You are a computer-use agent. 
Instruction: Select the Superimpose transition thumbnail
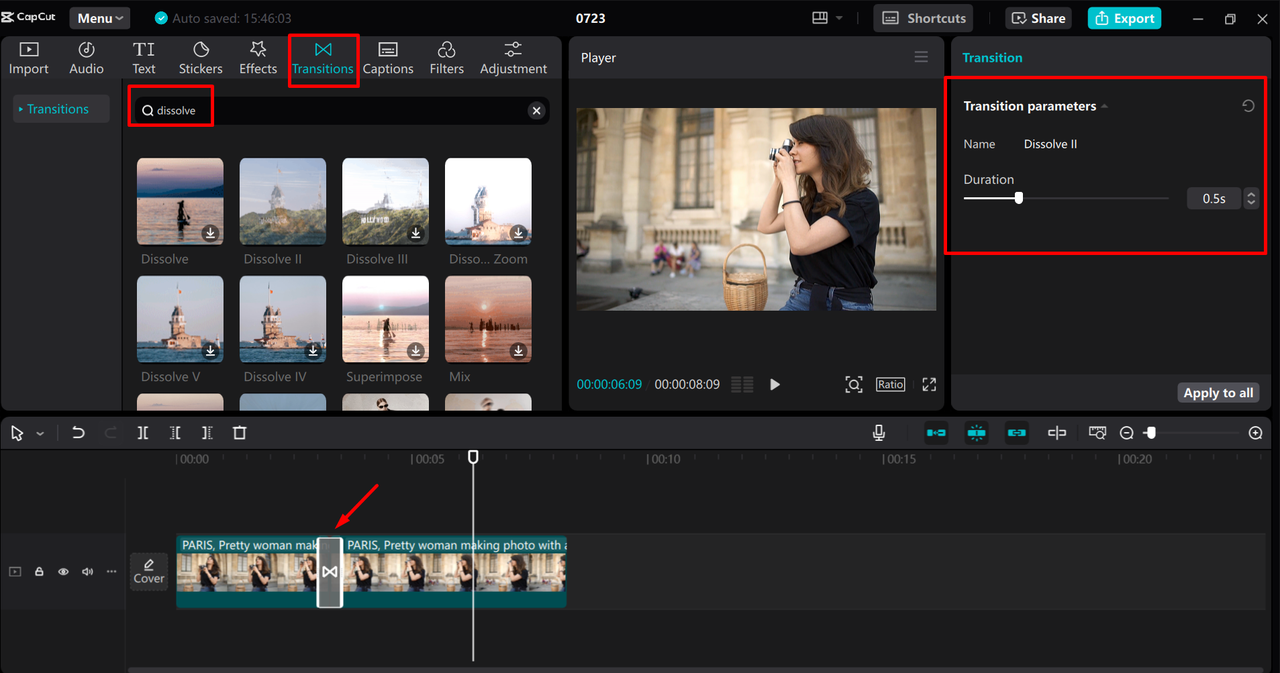[x=386, y=319]
